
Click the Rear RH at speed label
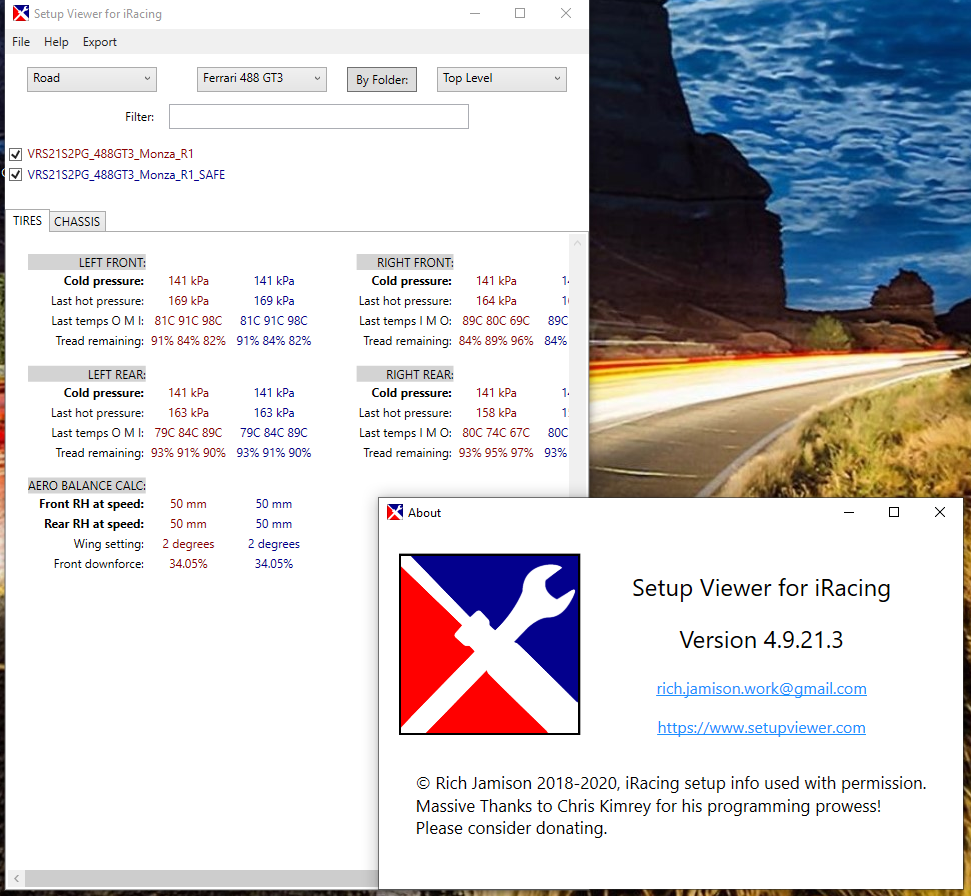click(94, 524)
